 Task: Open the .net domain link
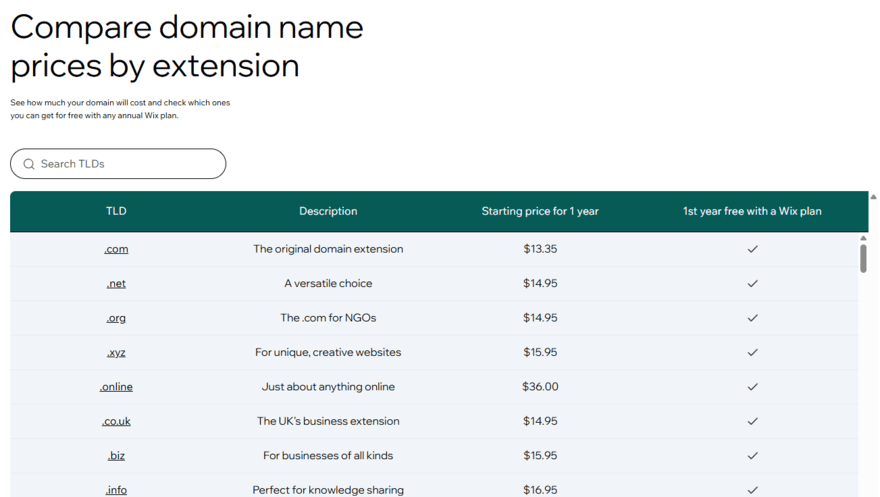tap(116, 284)
